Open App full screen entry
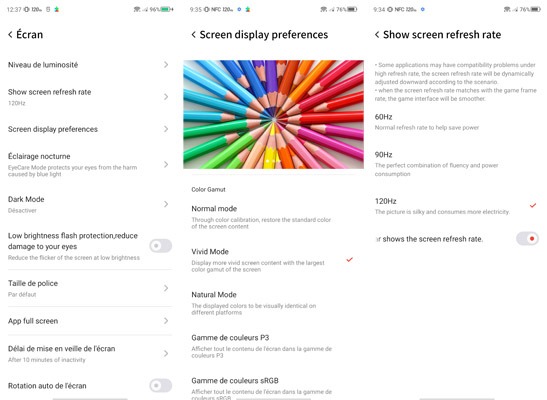Image resolution: width=547 pixels, height=400 pixels. [x=90, y=321]
